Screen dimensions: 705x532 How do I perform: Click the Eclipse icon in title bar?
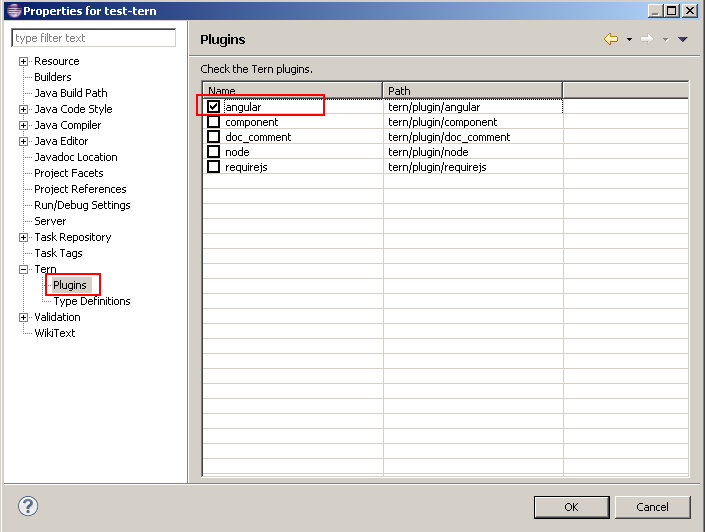click(x=14, y=10)
